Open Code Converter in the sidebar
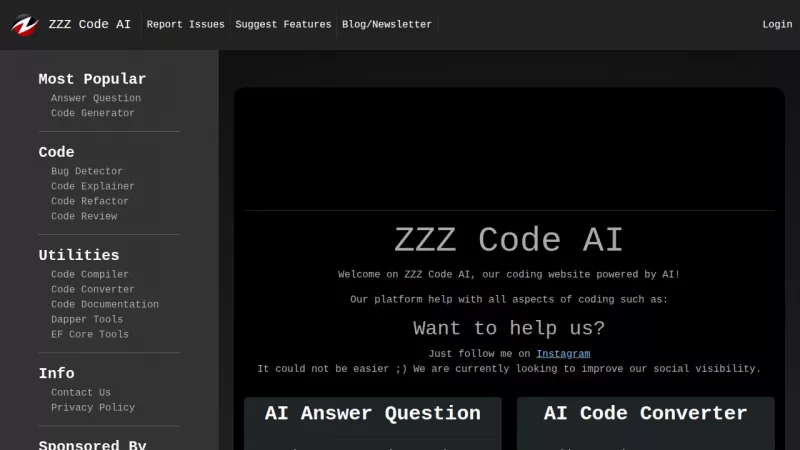Viewport: 800px width, 450px height. 93,289
